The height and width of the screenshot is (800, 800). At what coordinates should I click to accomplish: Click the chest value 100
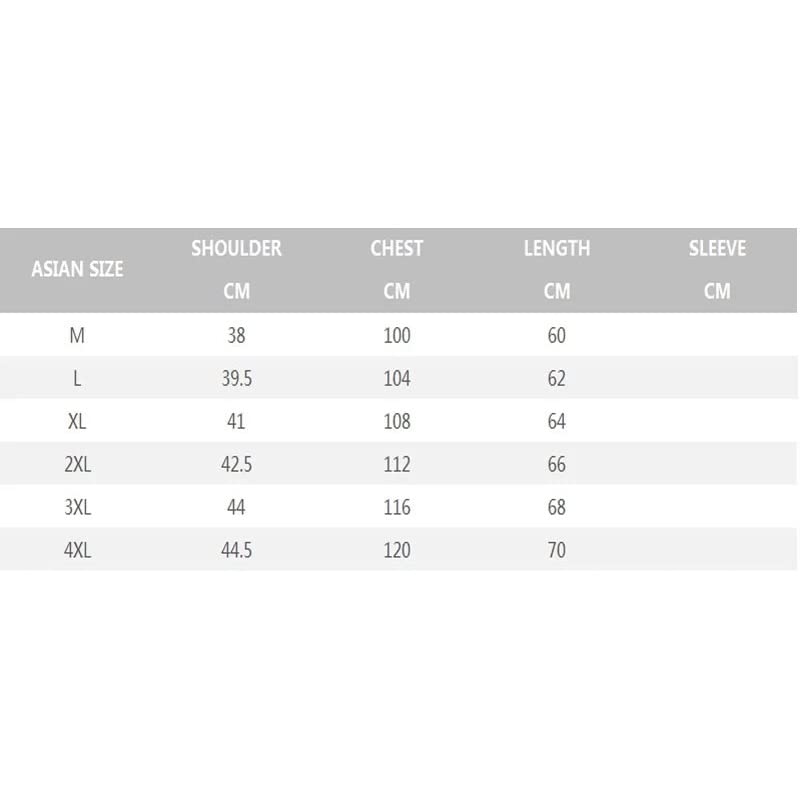point(397,336)
